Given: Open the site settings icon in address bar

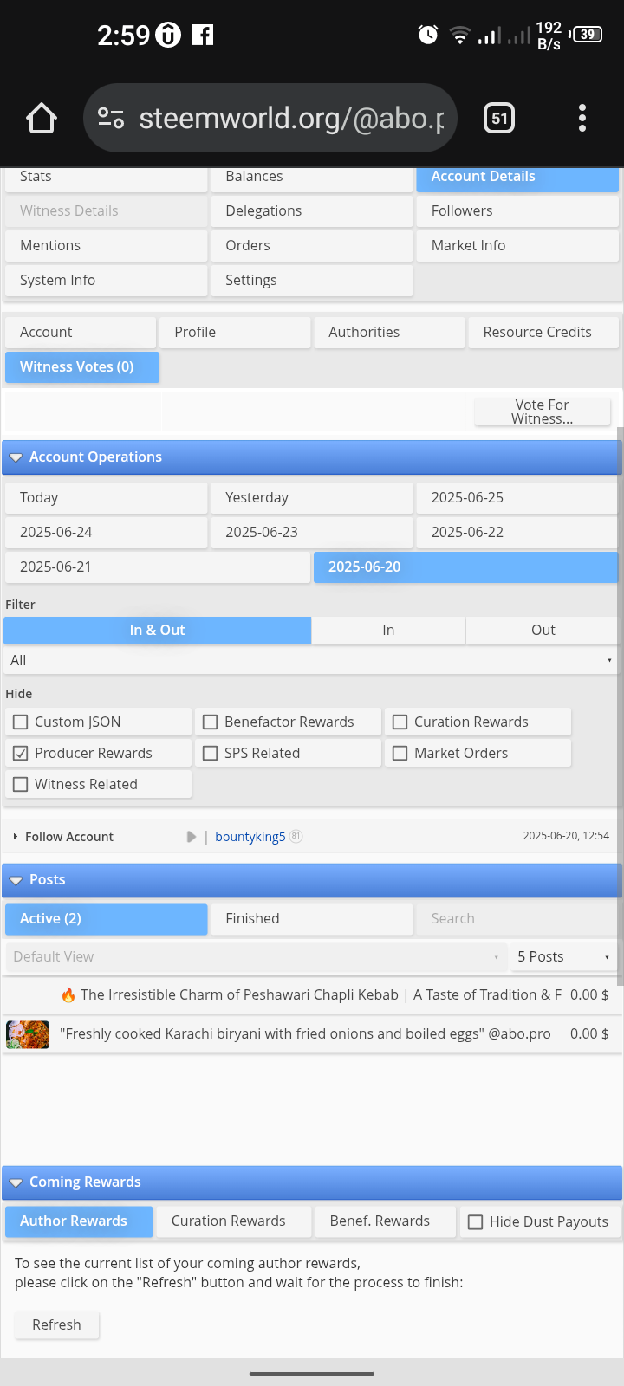Looking at the screenshot, I should (111, 119).
